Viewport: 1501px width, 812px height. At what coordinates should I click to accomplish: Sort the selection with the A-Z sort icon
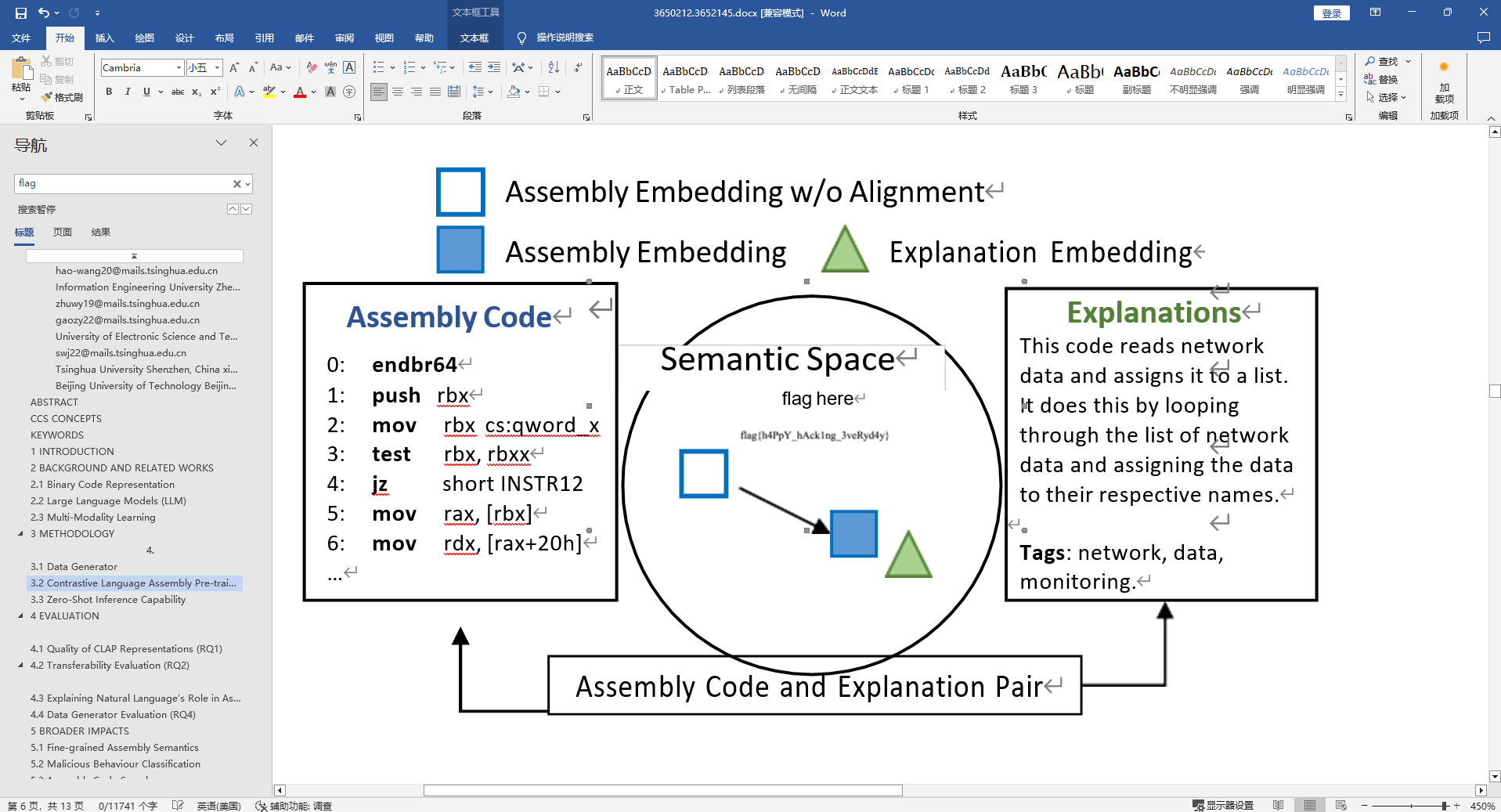point(554,67)
